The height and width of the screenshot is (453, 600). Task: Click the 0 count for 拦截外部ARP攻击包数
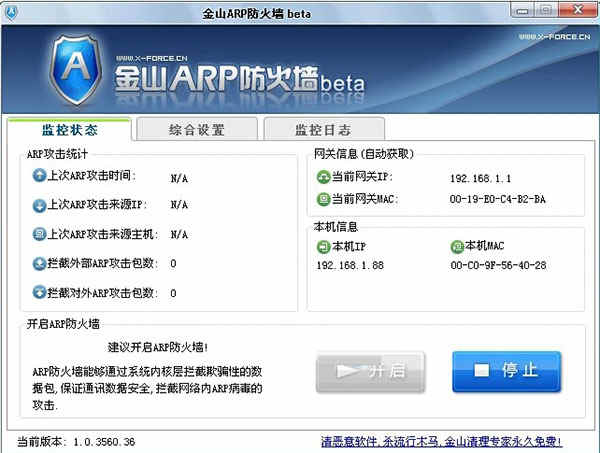(x=173, y=264)
